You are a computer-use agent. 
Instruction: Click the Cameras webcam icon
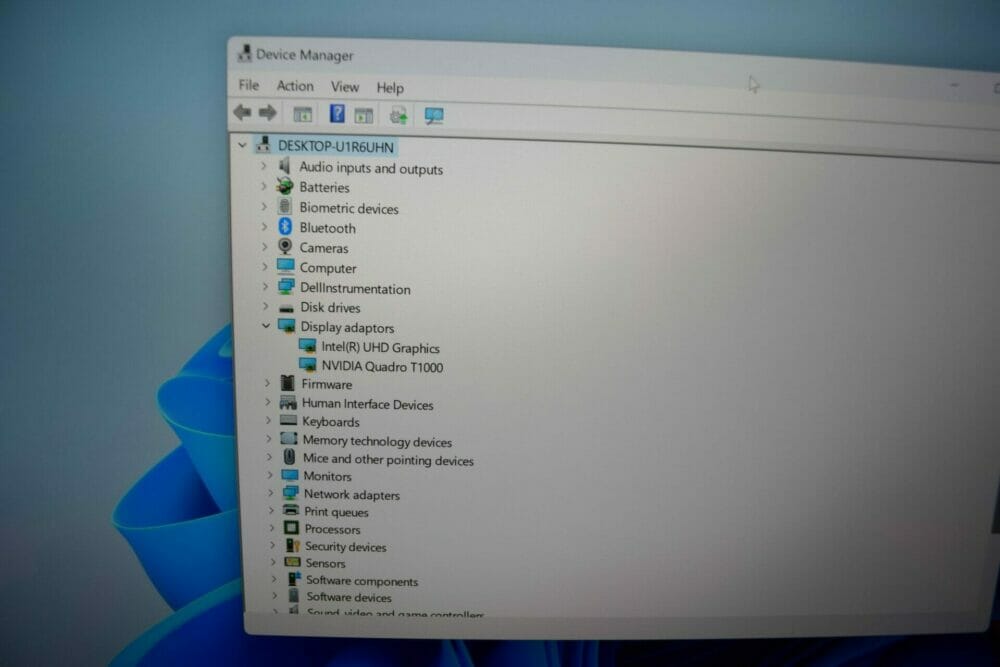click(285, 246)
